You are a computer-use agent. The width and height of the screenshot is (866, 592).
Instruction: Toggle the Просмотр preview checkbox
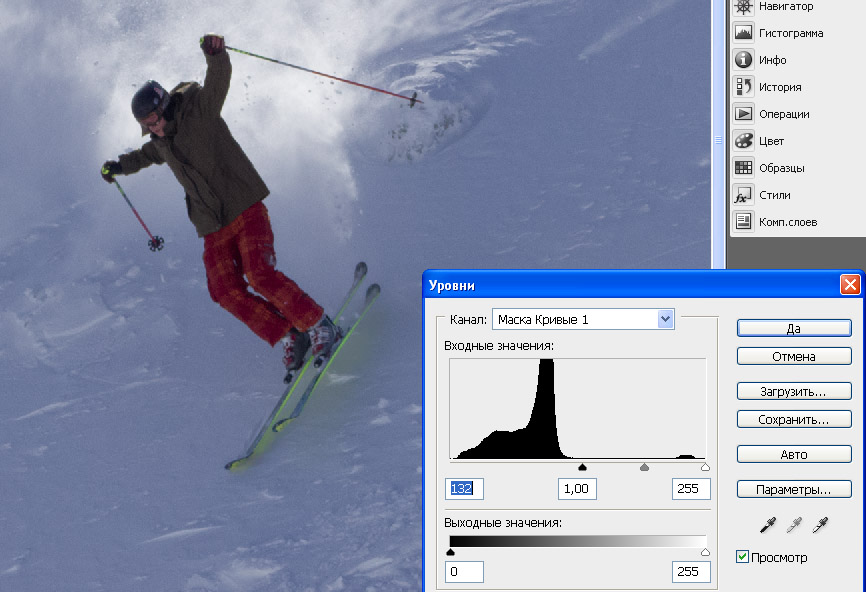click(742, 557)
